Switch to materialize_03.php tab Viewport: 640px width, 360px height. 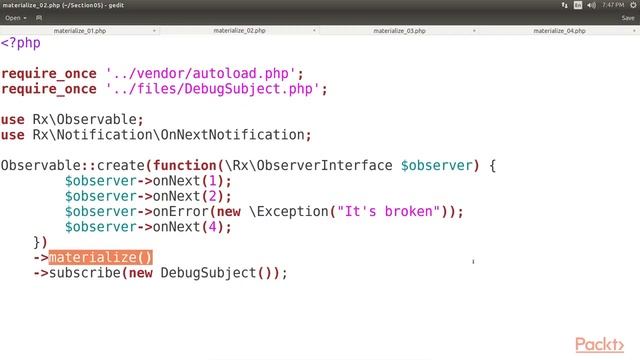click(x=400, y=31)
